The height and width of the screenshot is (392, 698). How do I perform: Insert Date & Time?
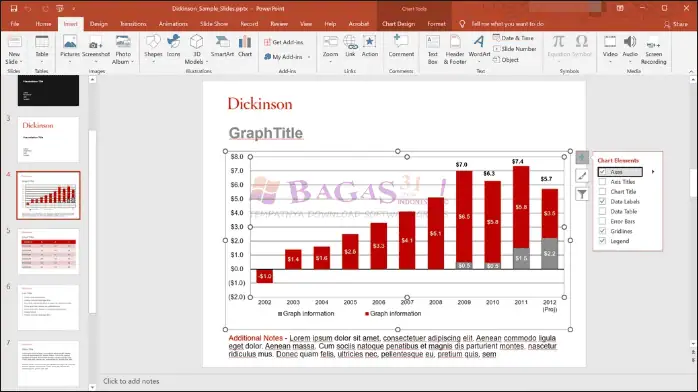513,38
